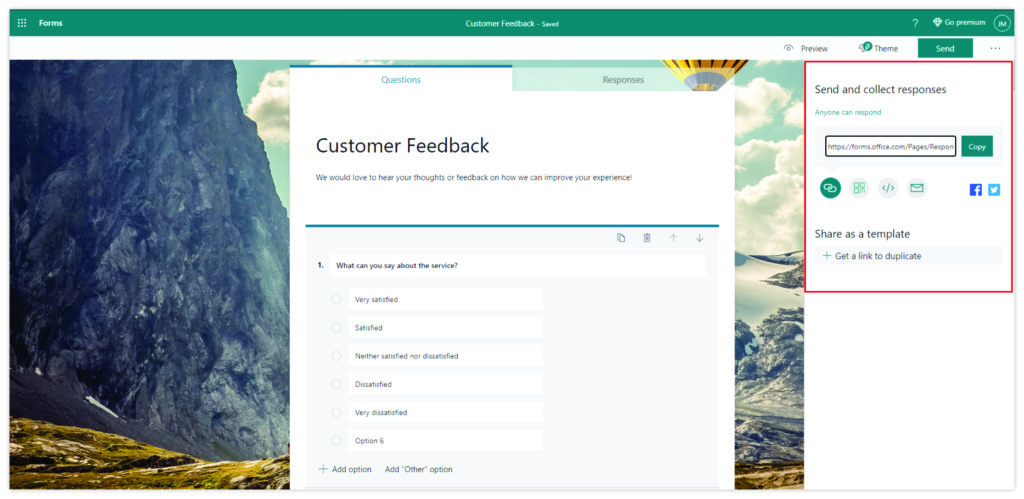Click the form description text
The image size is (1024, 499).
point(473,177)
